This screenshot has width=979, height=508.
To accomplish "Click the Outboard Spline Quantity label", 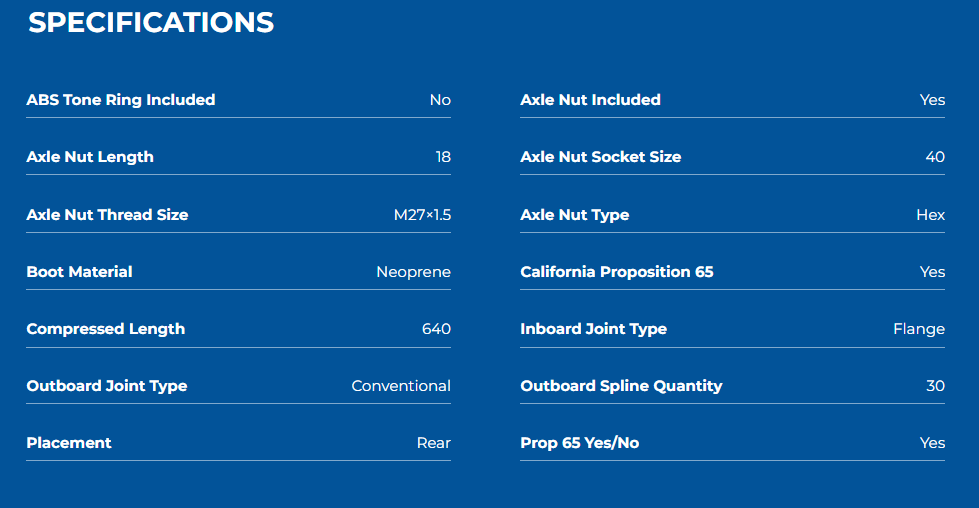I will click(x=621, y=386).
